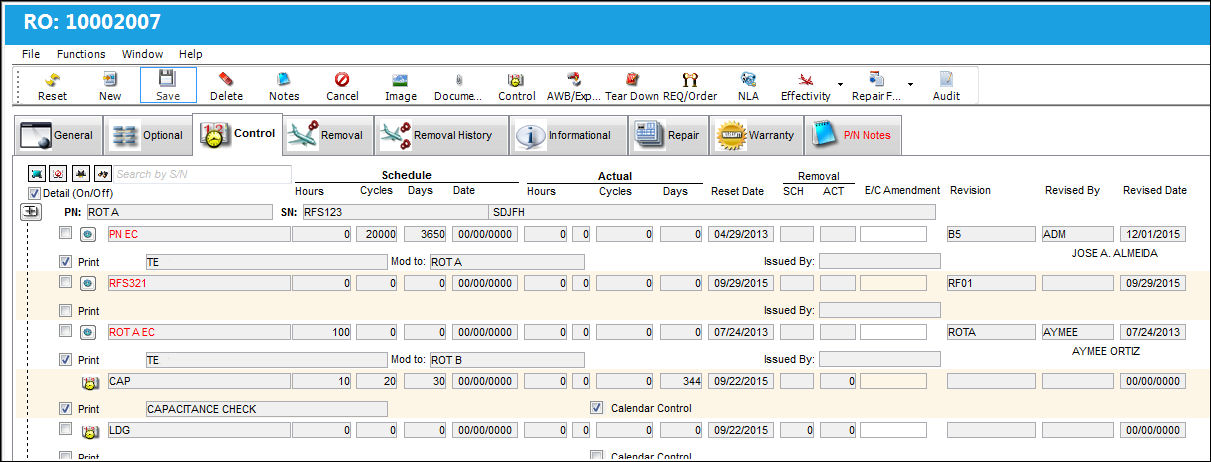Uncheck Print under the ROT A EC row
The height and width of the screenshot is (462, 1211).
pyautogui.click(x=65, y=359)
